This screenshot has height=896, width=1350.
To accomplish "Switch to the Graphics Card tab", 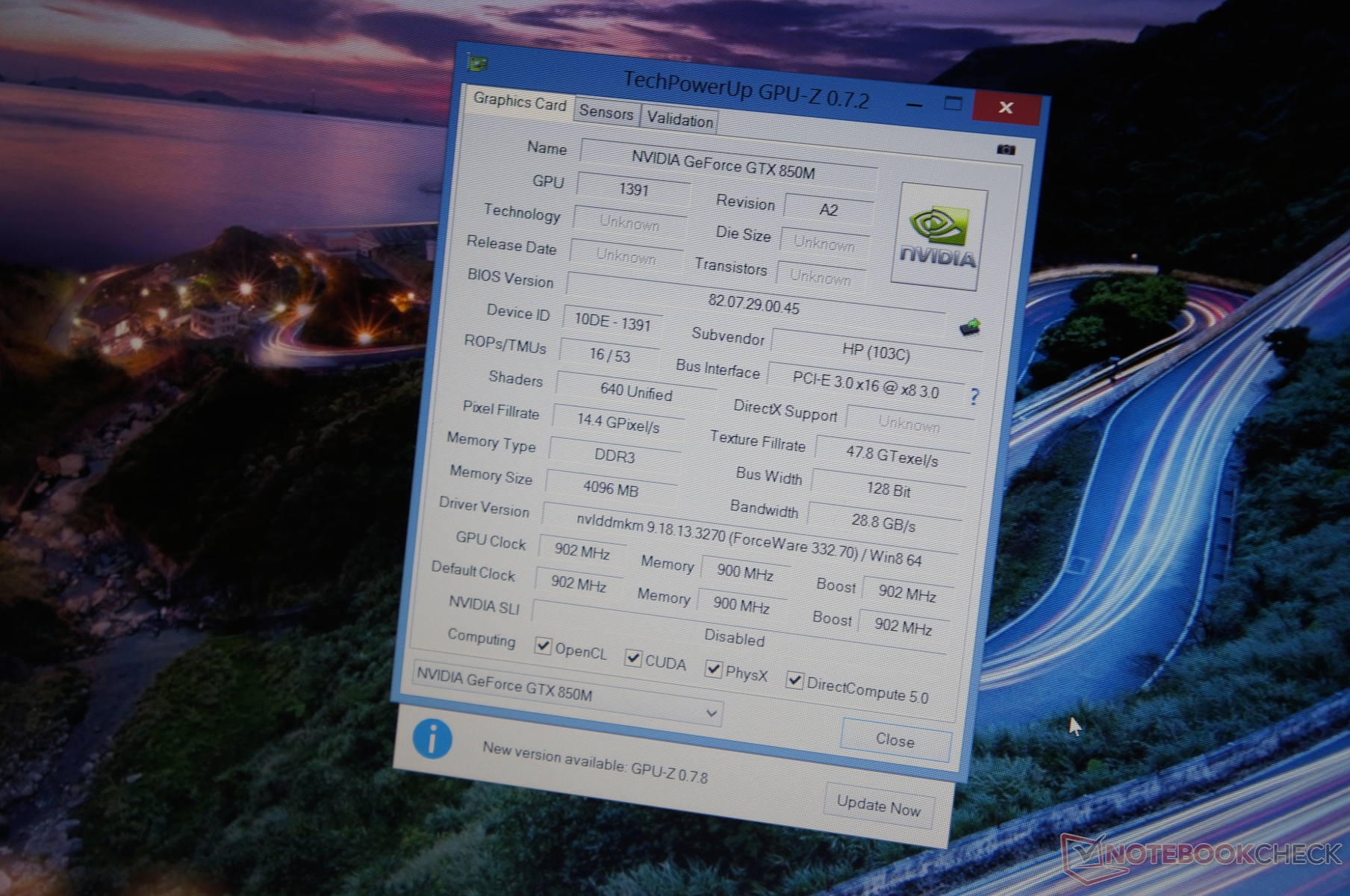I will point(520,102).
